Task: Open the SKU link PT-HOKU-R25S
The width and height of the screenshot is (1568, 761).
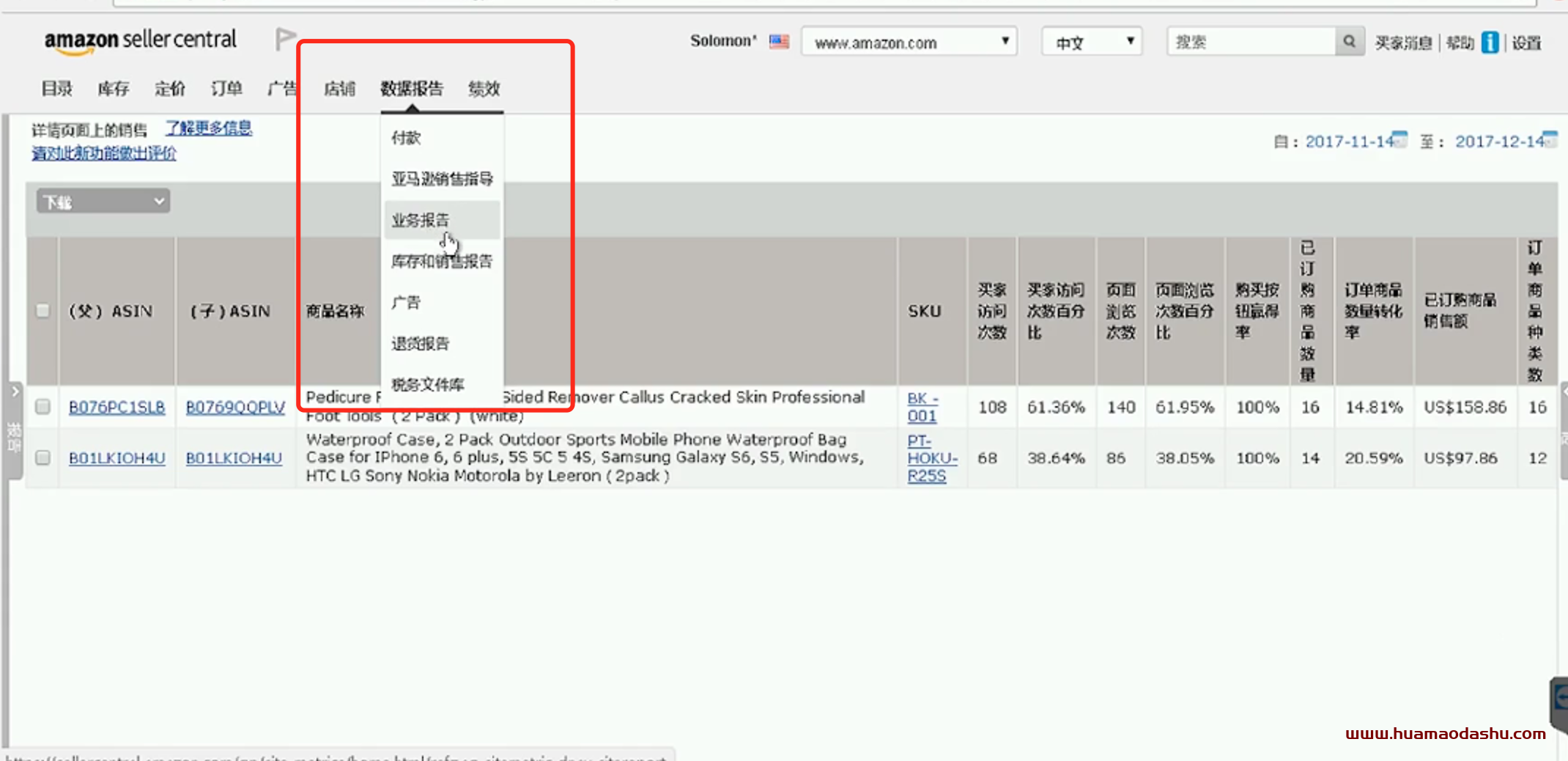Action: pyautogui.click(x=932, y=458)
